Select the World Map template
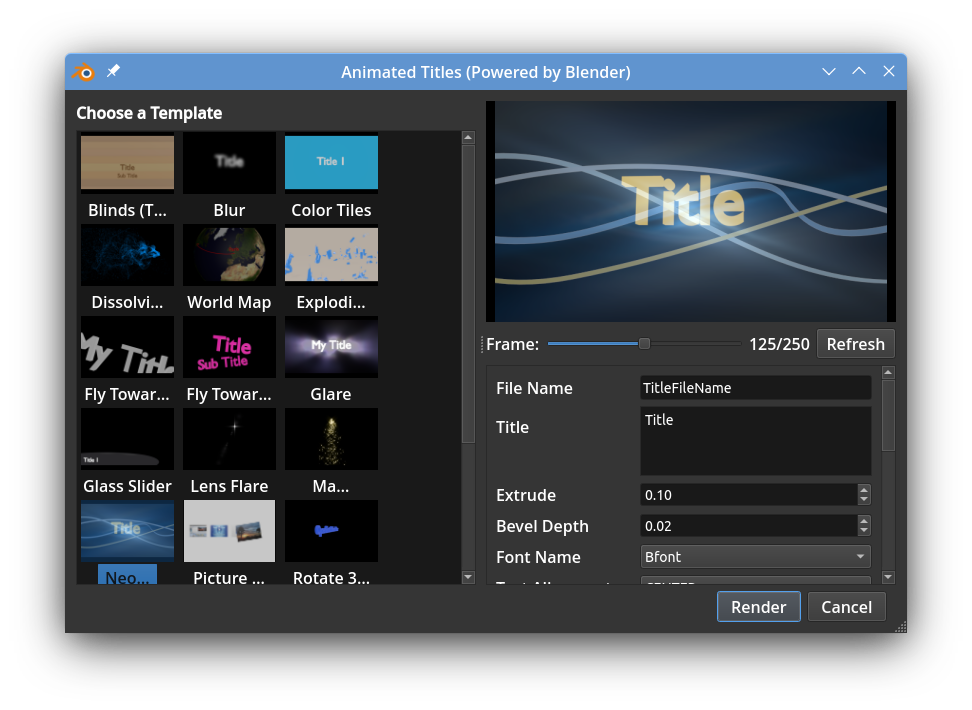 (x=229, y=254)
